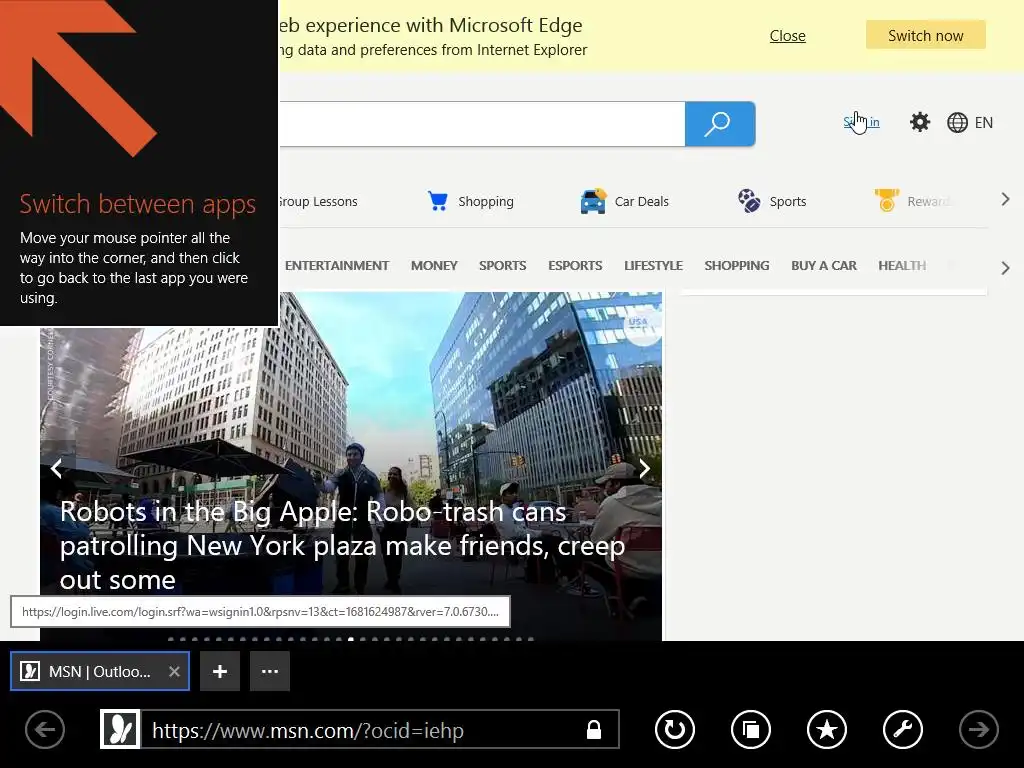Image resolution: width=1024 pixels, height=768 pixels.
Task: Expand more news categories with right chevron
Action: [x=1006, y=268]
